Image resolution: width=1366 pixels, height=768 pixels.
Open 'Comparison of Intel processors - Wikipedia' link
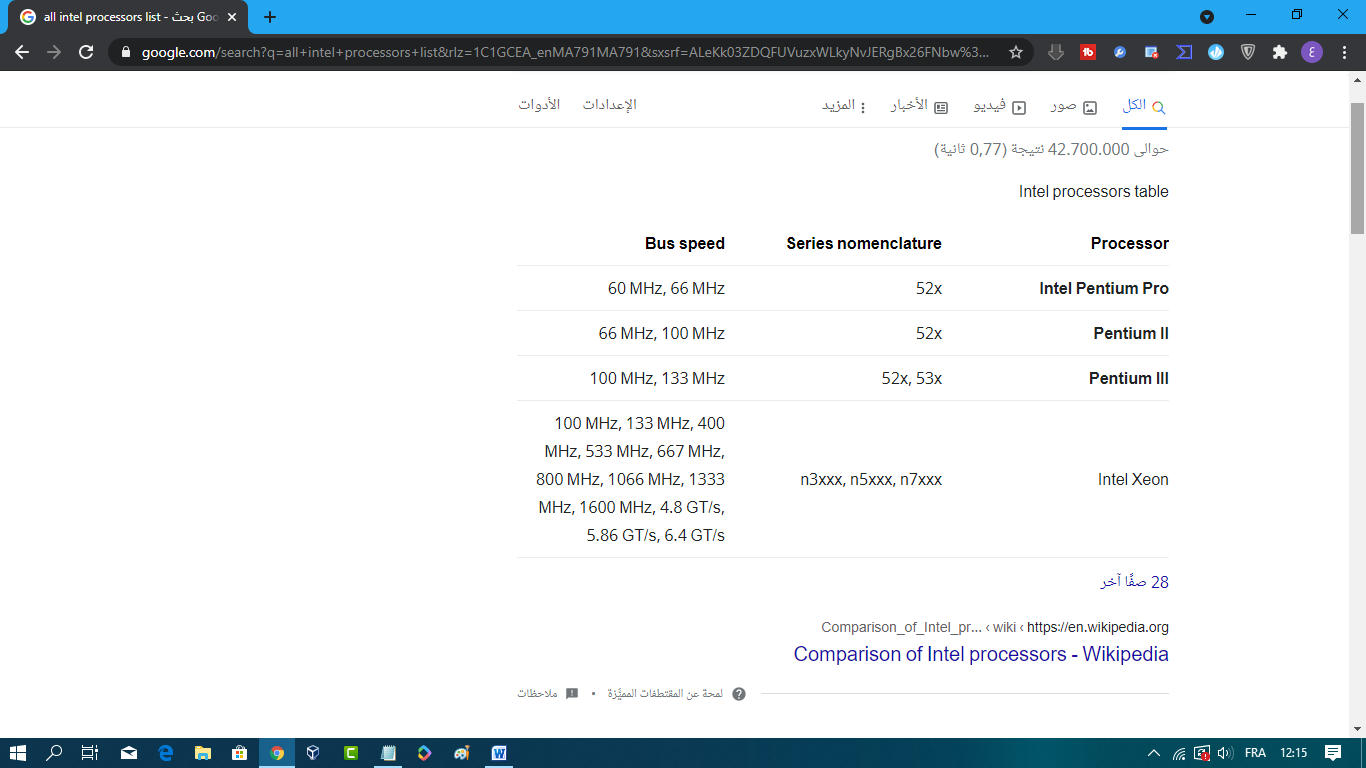tap(981, 654)
